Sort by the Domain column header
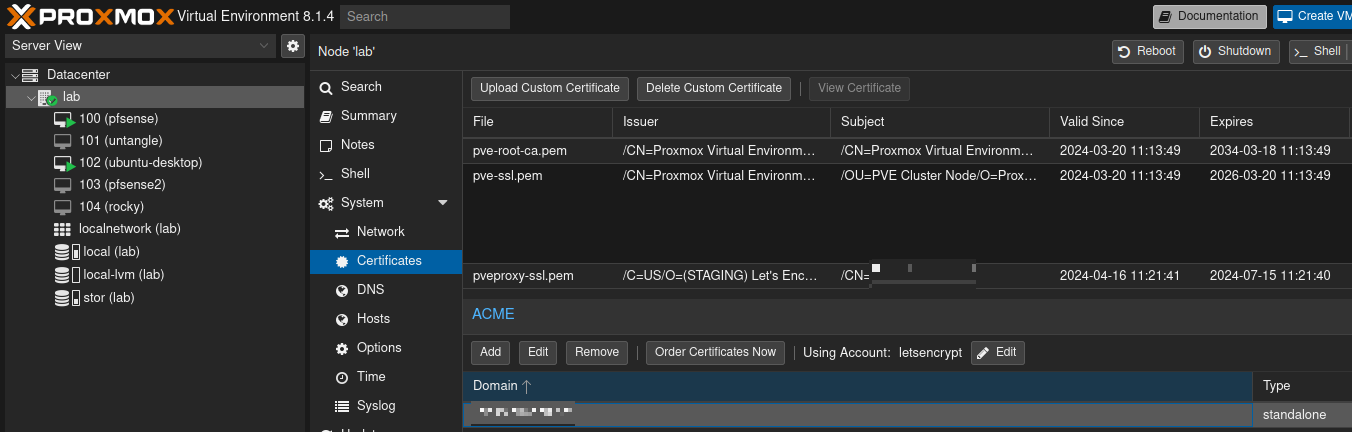The image size is (1352, 432). point(857,386)
